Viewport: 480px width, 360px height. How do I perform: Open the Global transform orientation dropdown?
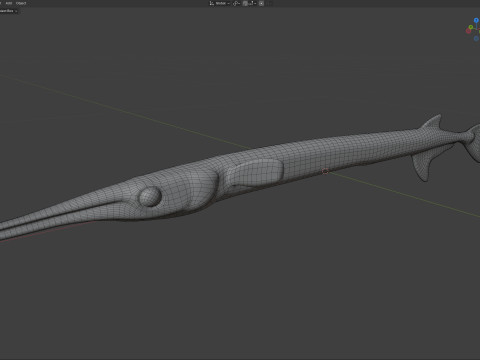click(x=220, y=3)
